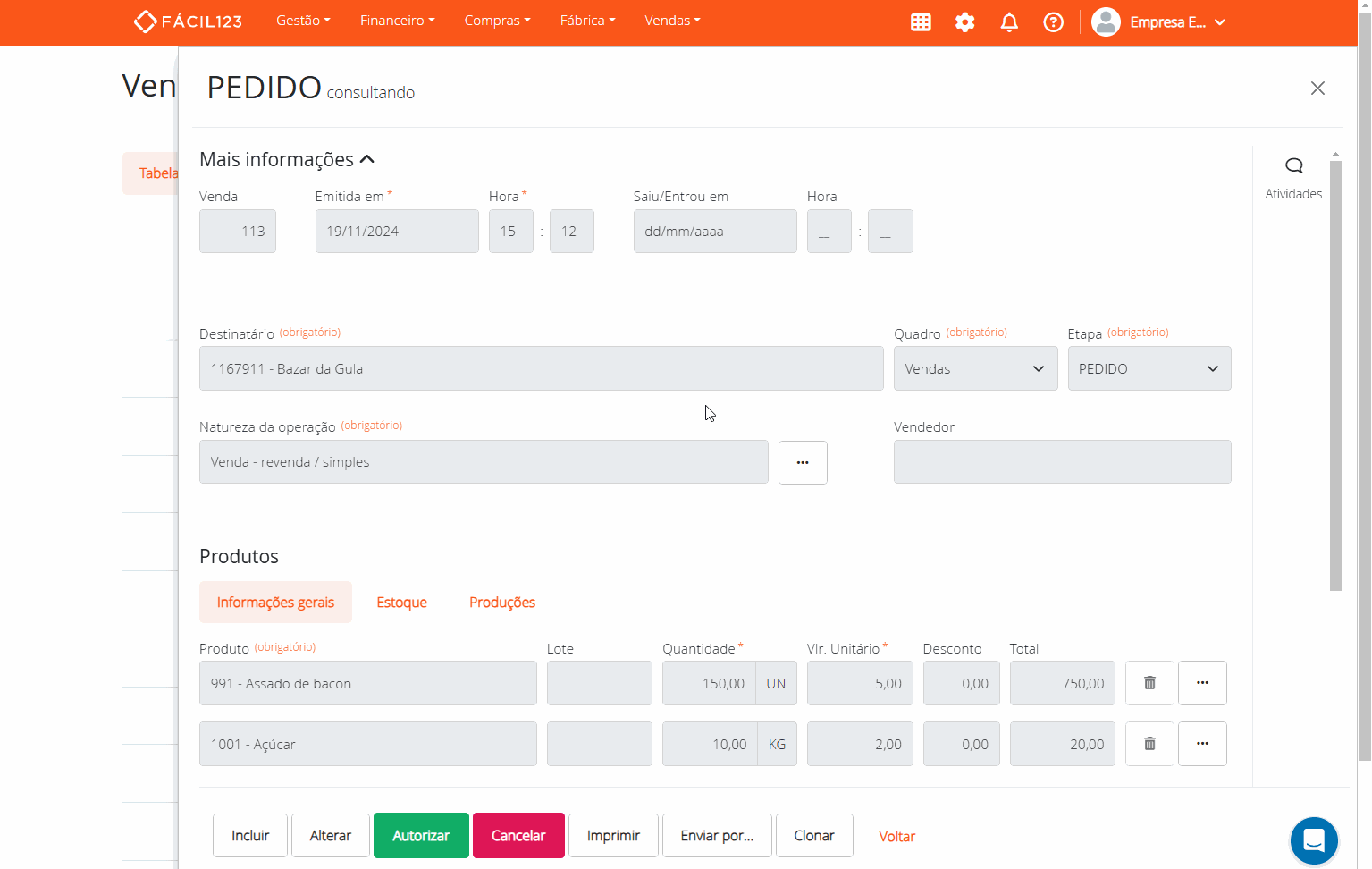
Task: Open the help question mark icon
Action: [x=1053, y=22]
